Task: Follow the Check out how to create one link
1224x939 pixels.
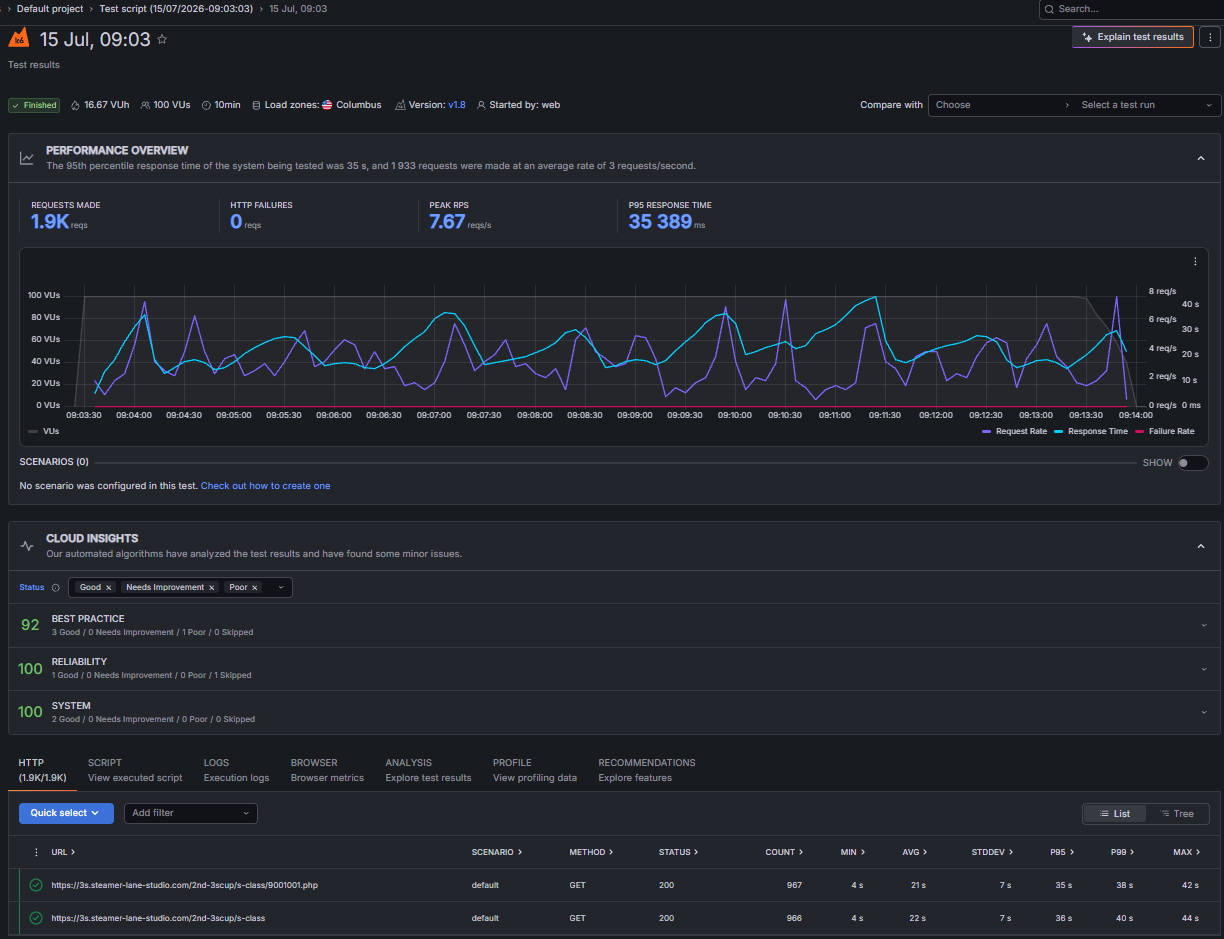Action: point(265,486)
